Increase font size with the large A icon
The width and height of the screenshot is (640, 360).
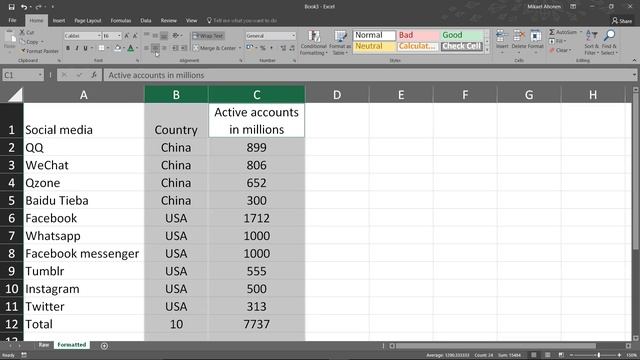pos(127,36)
